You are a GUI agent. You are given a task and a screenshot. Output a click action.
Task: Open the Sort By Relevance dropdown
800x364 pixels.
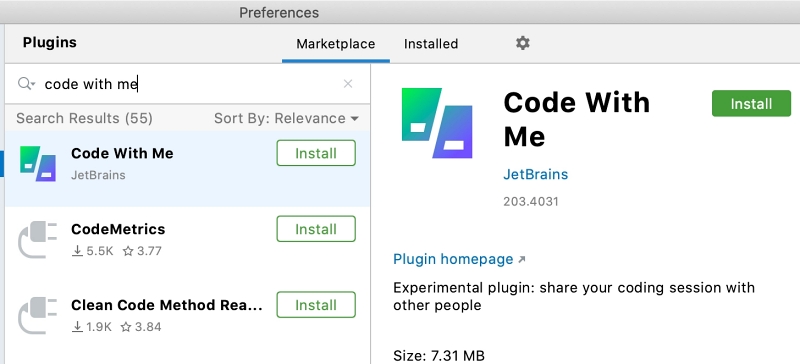coord(286,118)
